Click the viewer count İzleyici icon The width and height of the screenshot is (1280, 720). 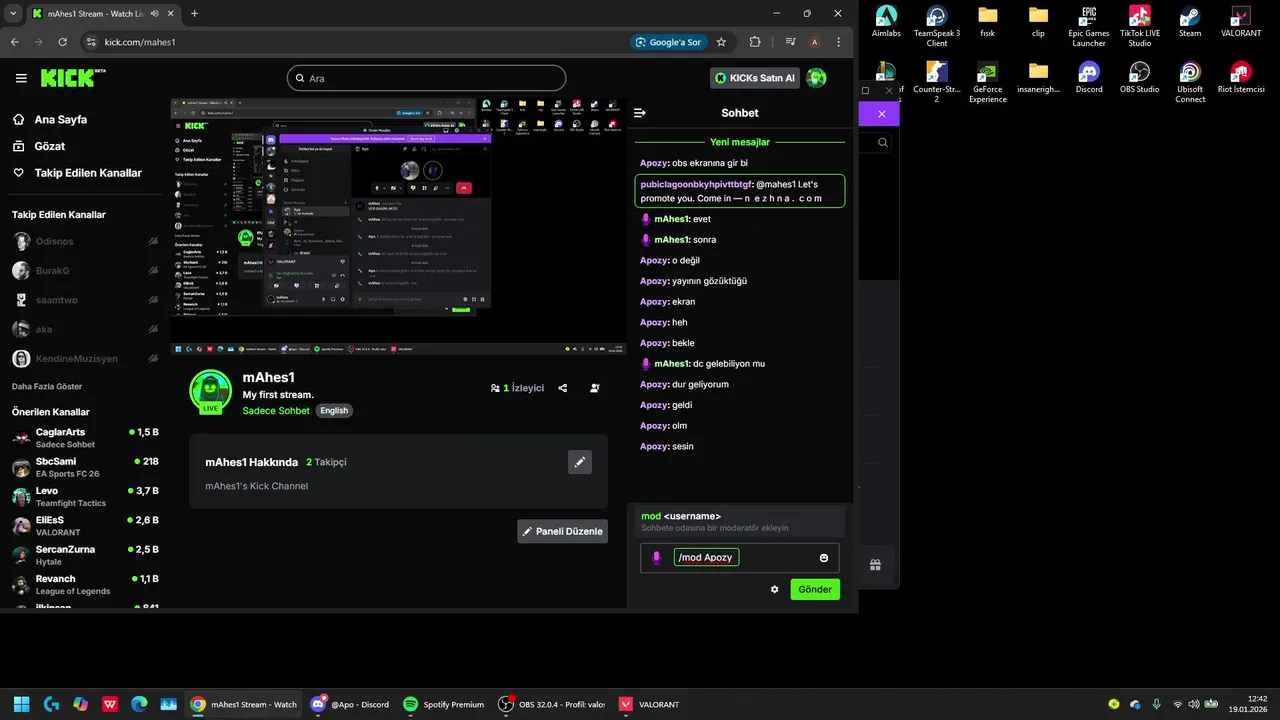pyautogui.click(x=495, y=388)
